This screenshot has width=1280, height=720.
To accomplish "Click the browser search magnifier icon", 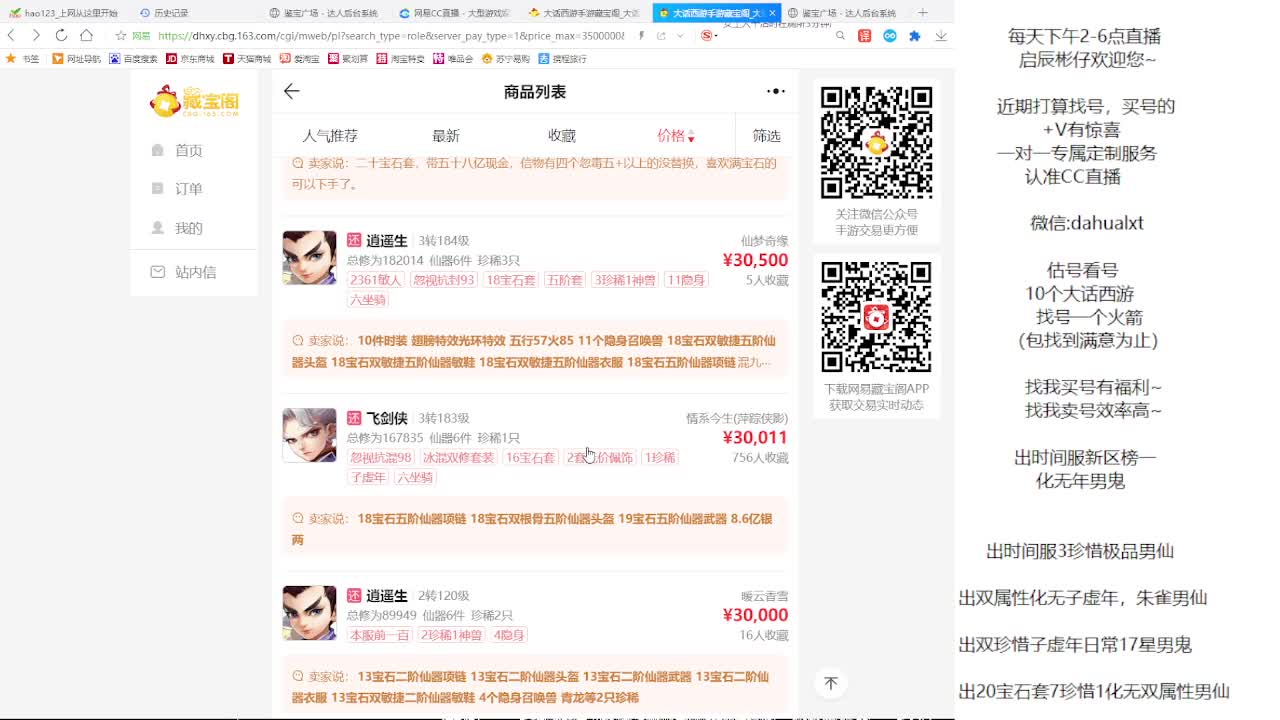I will [840, 35].
